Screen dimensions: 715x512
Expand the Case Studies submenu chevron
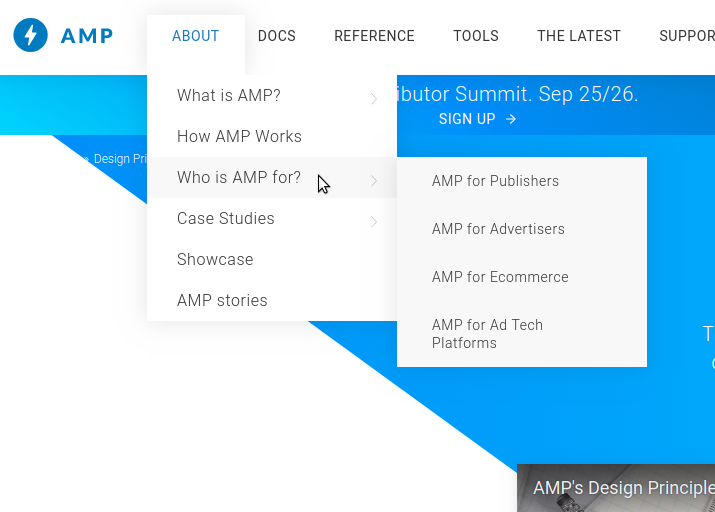(x=374, y=221)
